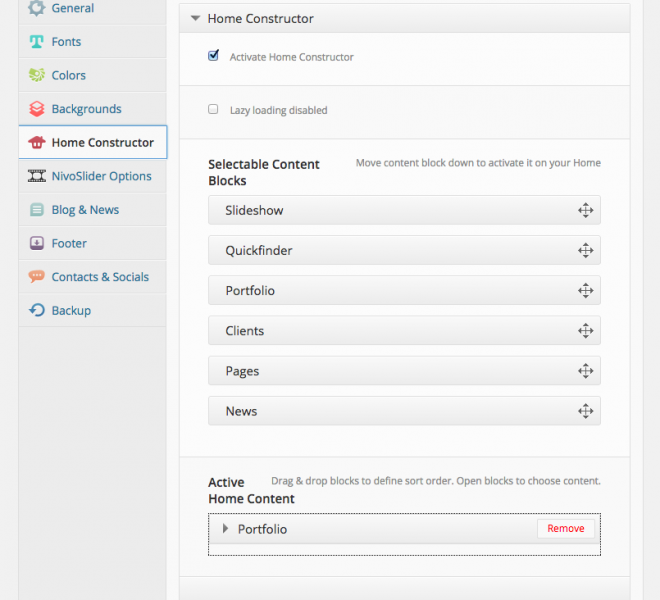Viewport: 660px width, 600px height.
Task: Click the Fonts T icon
Action: coord(37,42)
